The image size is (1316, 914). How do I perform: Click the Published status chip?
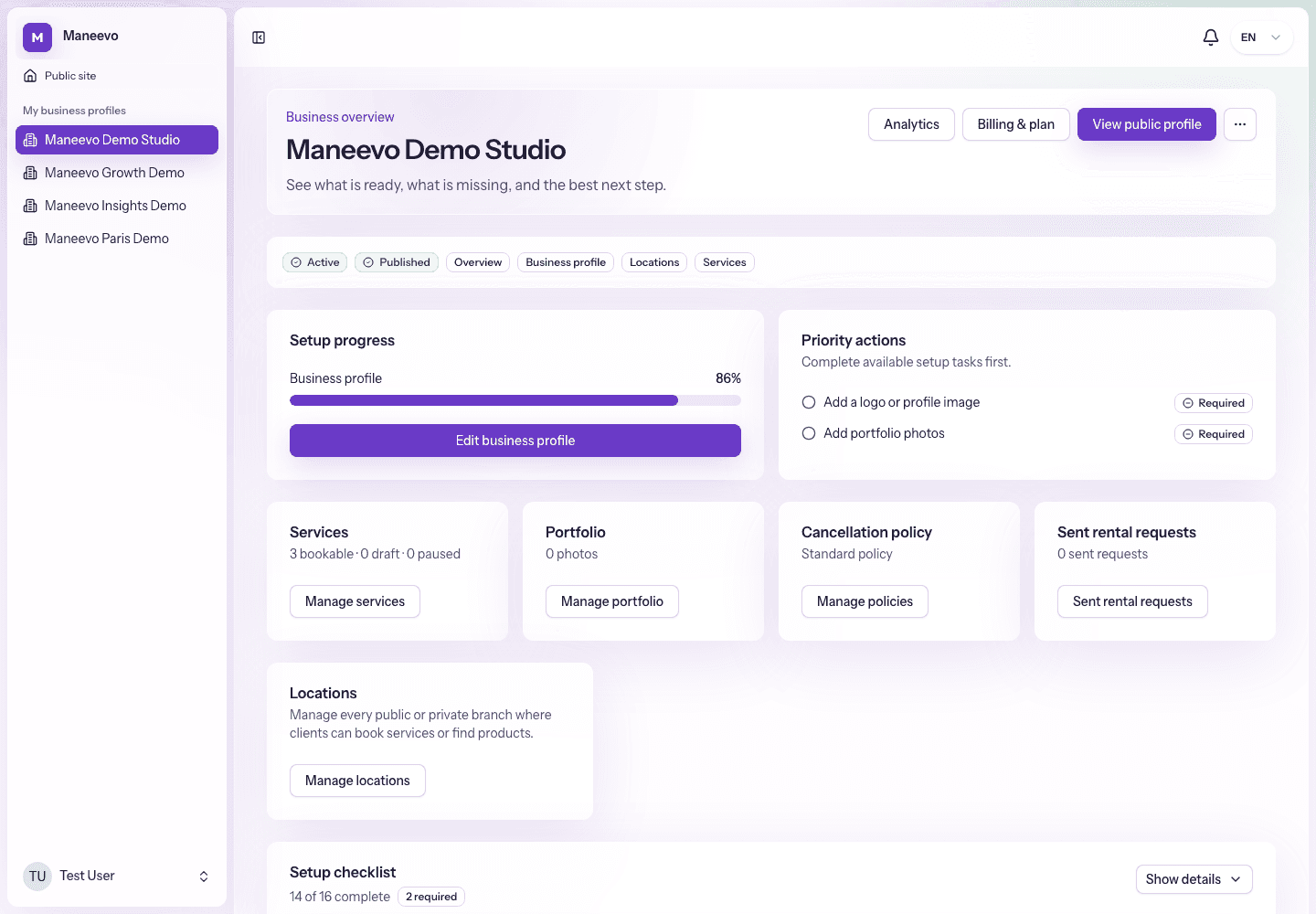click(397, 262)
